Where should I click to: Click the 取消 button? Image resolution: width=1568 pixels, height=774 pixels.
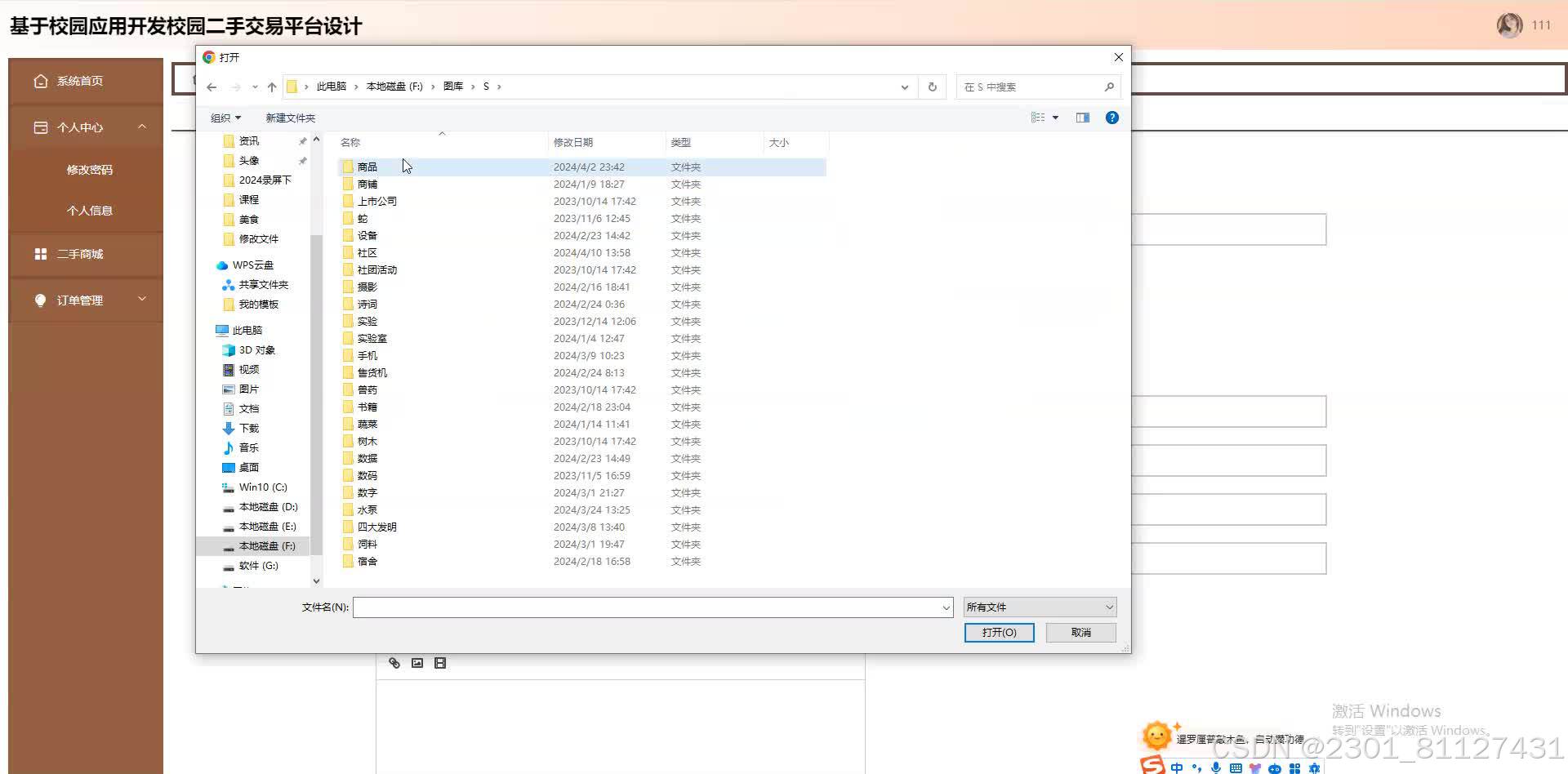click(1081, 633)
